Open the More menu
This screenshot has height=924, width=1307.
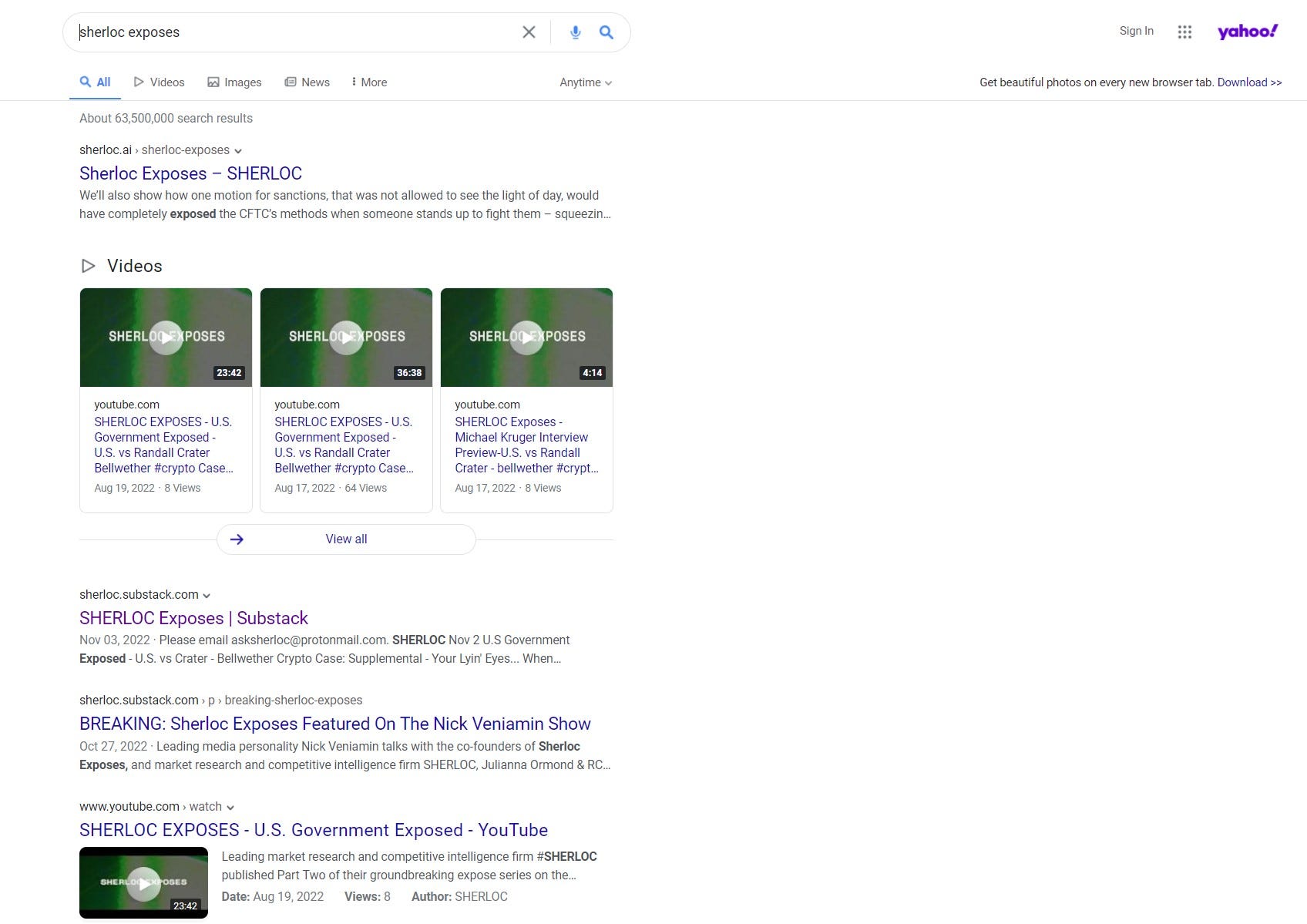coord(369,82)
